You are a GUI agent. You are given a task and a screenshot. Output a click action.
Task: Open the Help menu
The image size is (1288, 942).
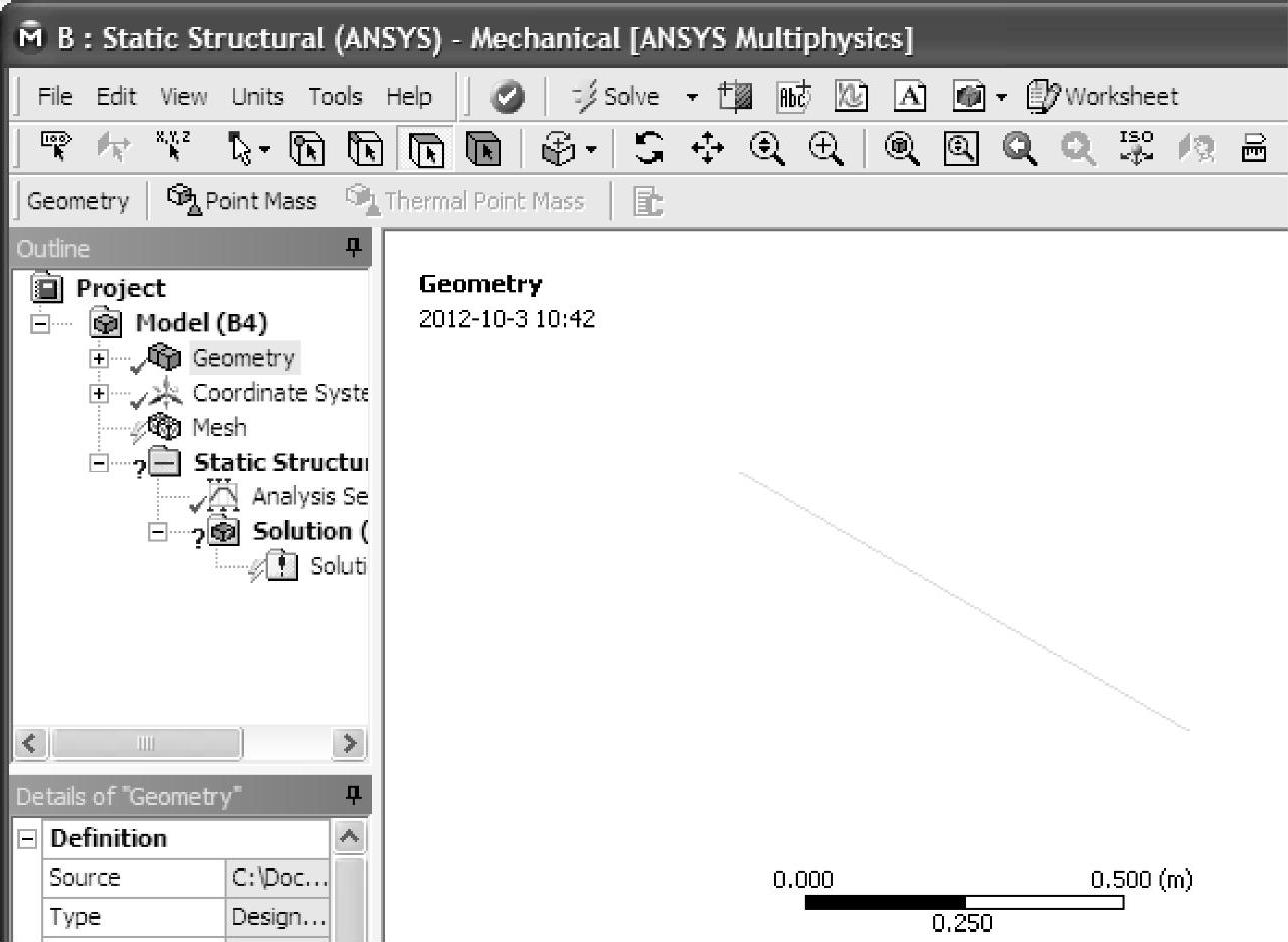pos(409,96)
